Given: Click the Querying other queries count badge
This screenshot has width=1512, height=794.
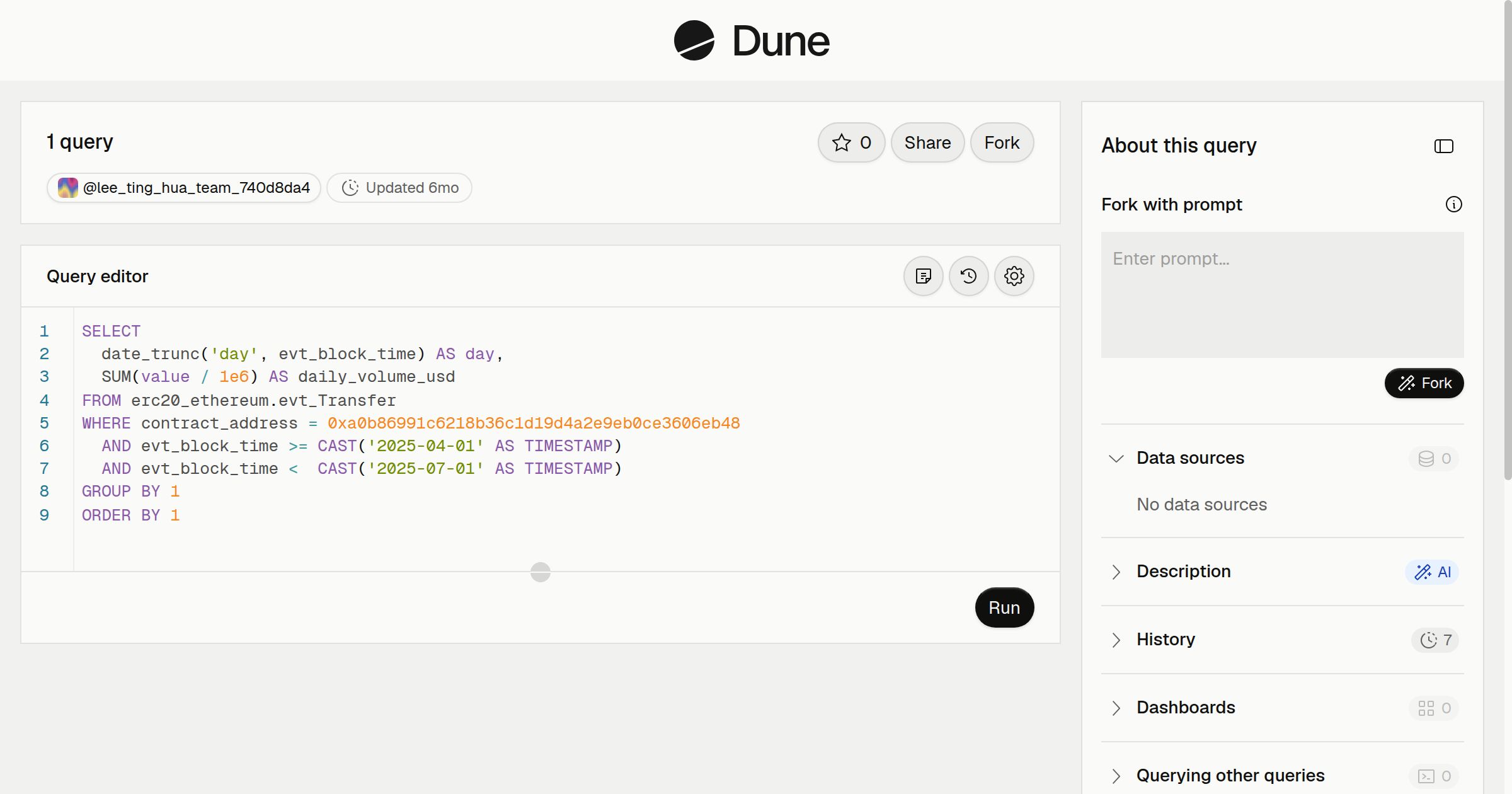Looking at the screenshot, I should click(x=1434, y=776).
